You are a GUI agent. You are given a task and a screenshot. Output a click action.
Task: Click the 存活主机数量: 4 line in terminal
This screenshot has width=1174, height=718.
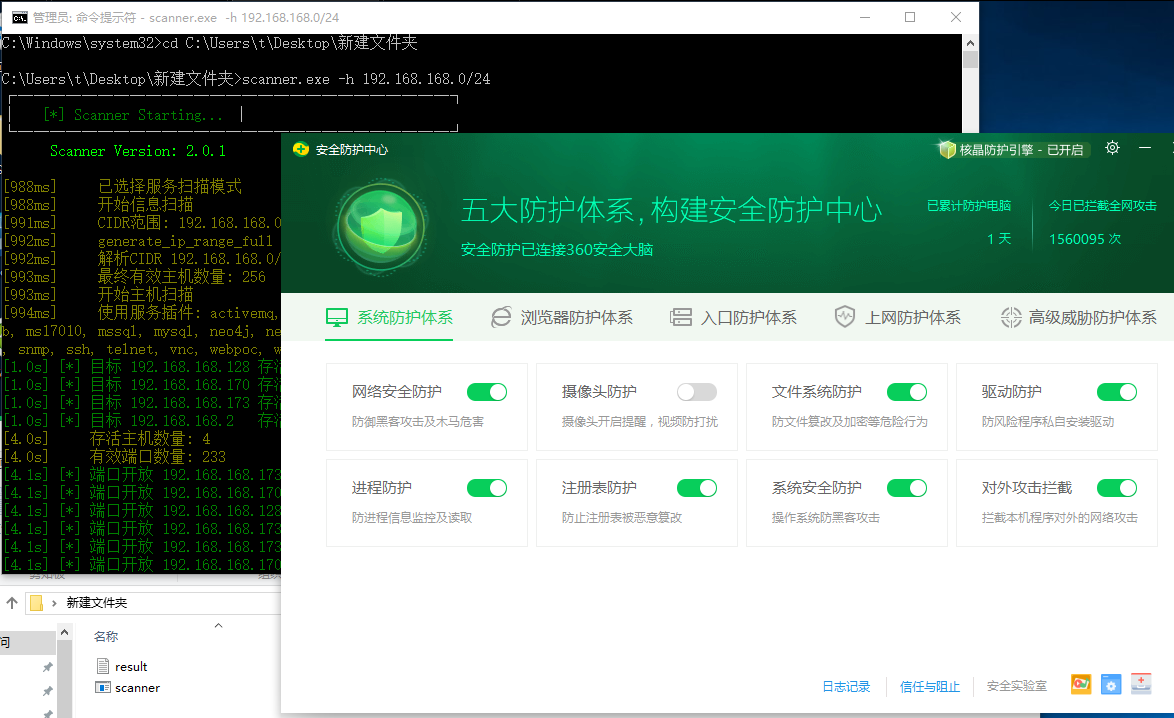tap(150, 439)
